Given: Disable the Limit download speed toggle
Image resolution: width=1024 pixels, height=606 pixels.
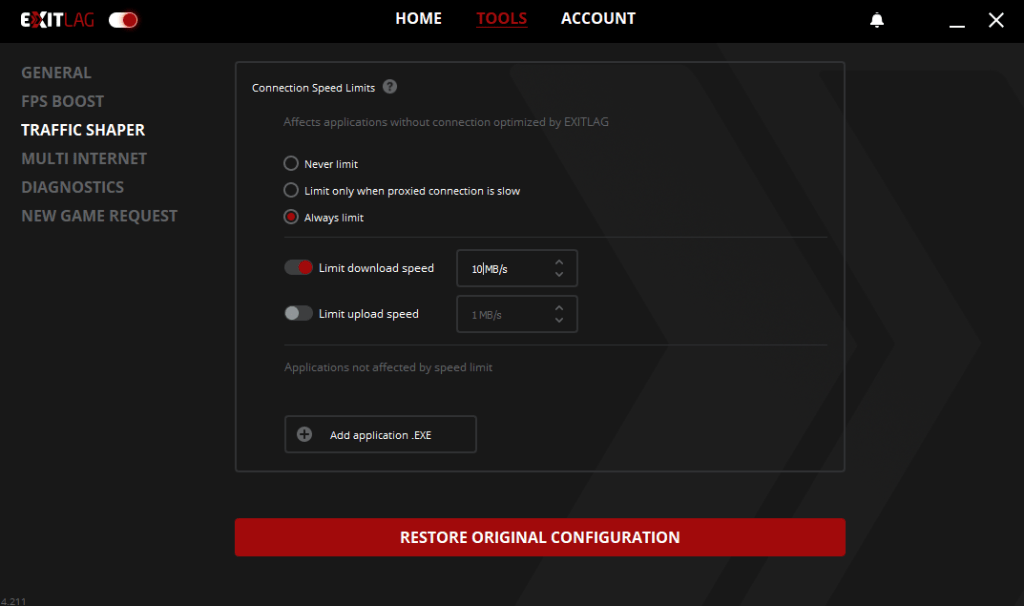Looking at the screenshot, I should coord(299,268).
